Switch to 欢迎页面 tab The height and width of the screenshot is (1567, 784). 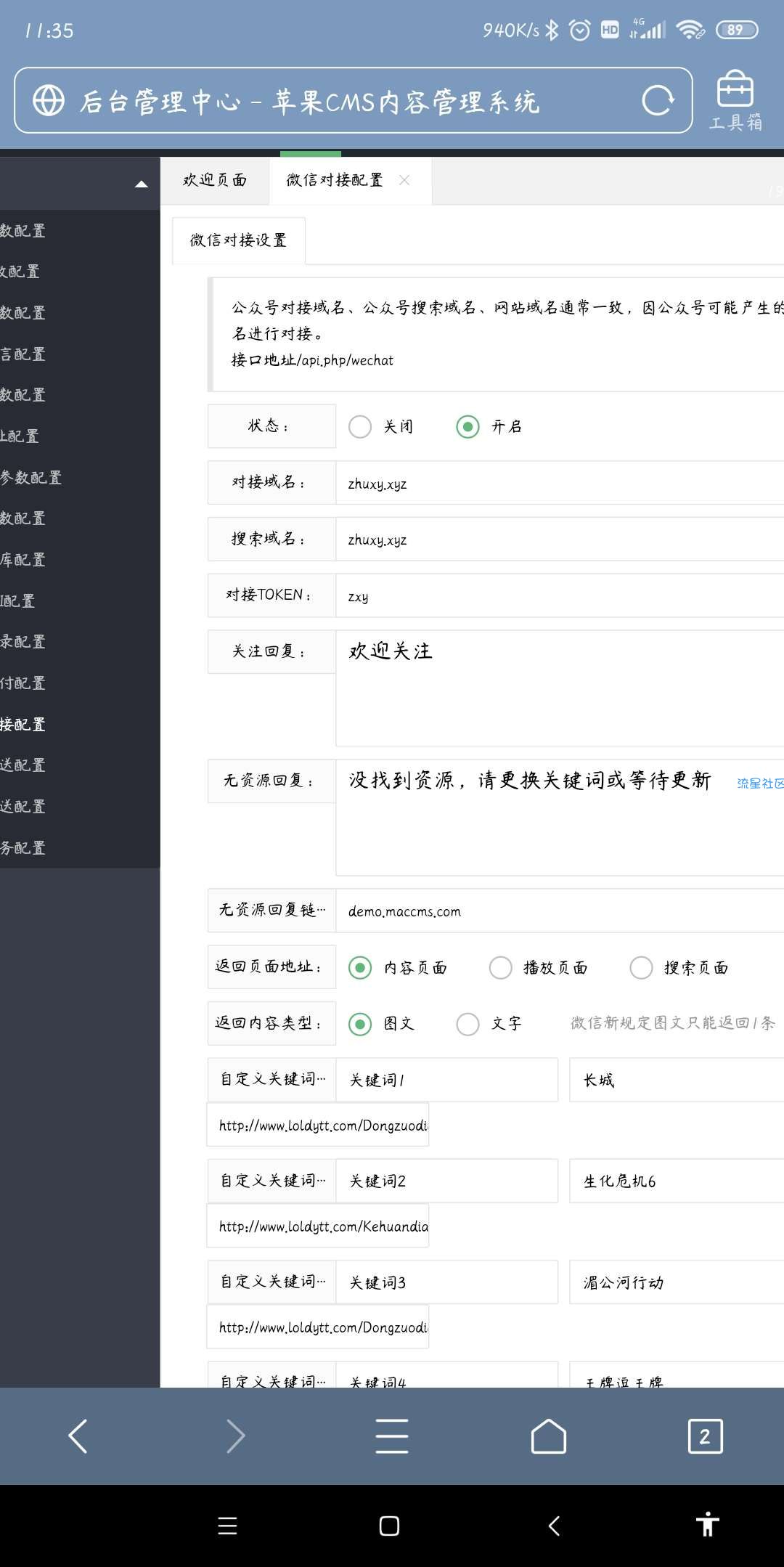click(x=215, y=180)
